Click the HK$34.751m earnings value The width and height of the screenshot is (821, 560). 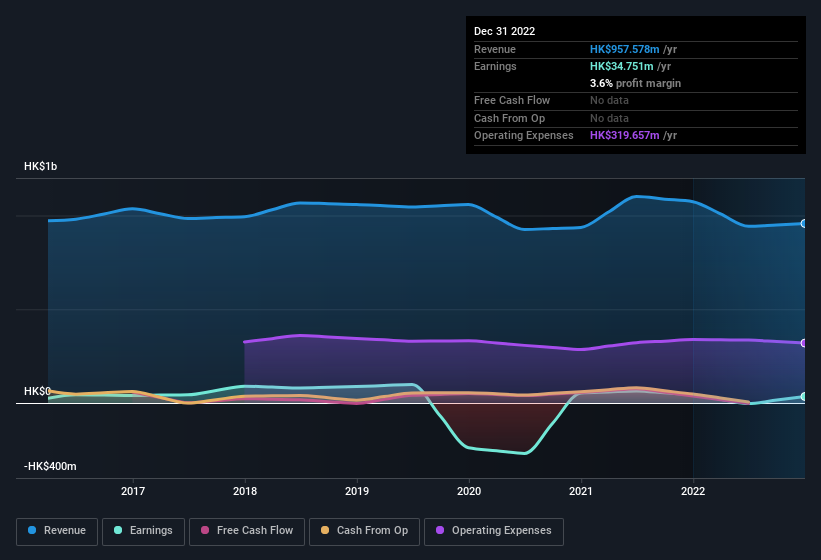click(x=622, y=66)
